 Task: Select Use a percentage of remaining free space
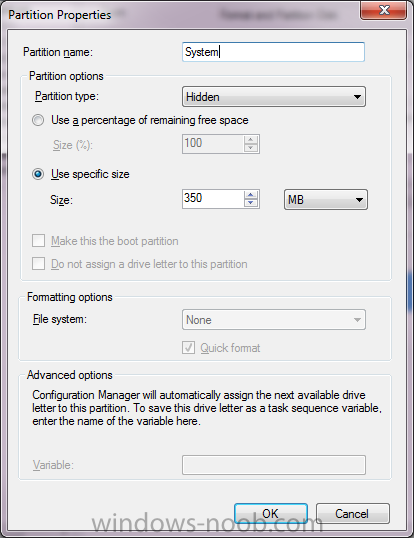[x=38, y=120]
